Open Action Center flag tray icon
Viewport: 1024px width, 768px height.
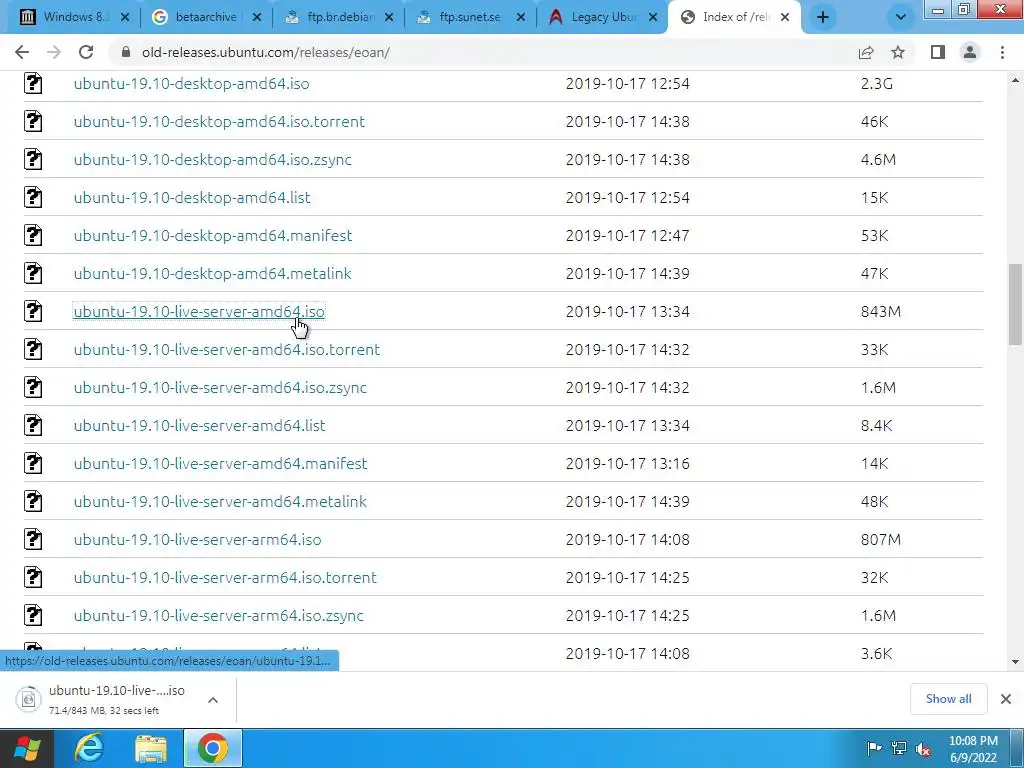coord(874,748)
